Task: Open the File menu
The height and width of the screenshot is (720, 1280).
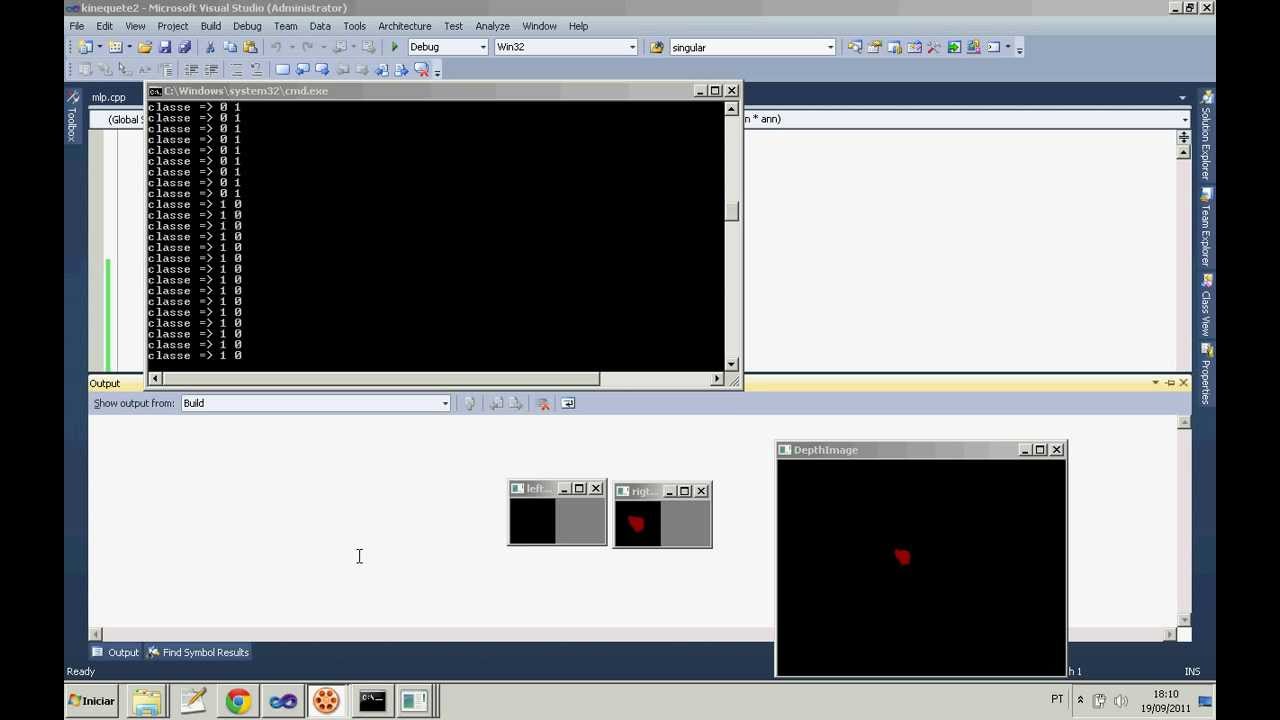Action: click(x=76, y=26)
